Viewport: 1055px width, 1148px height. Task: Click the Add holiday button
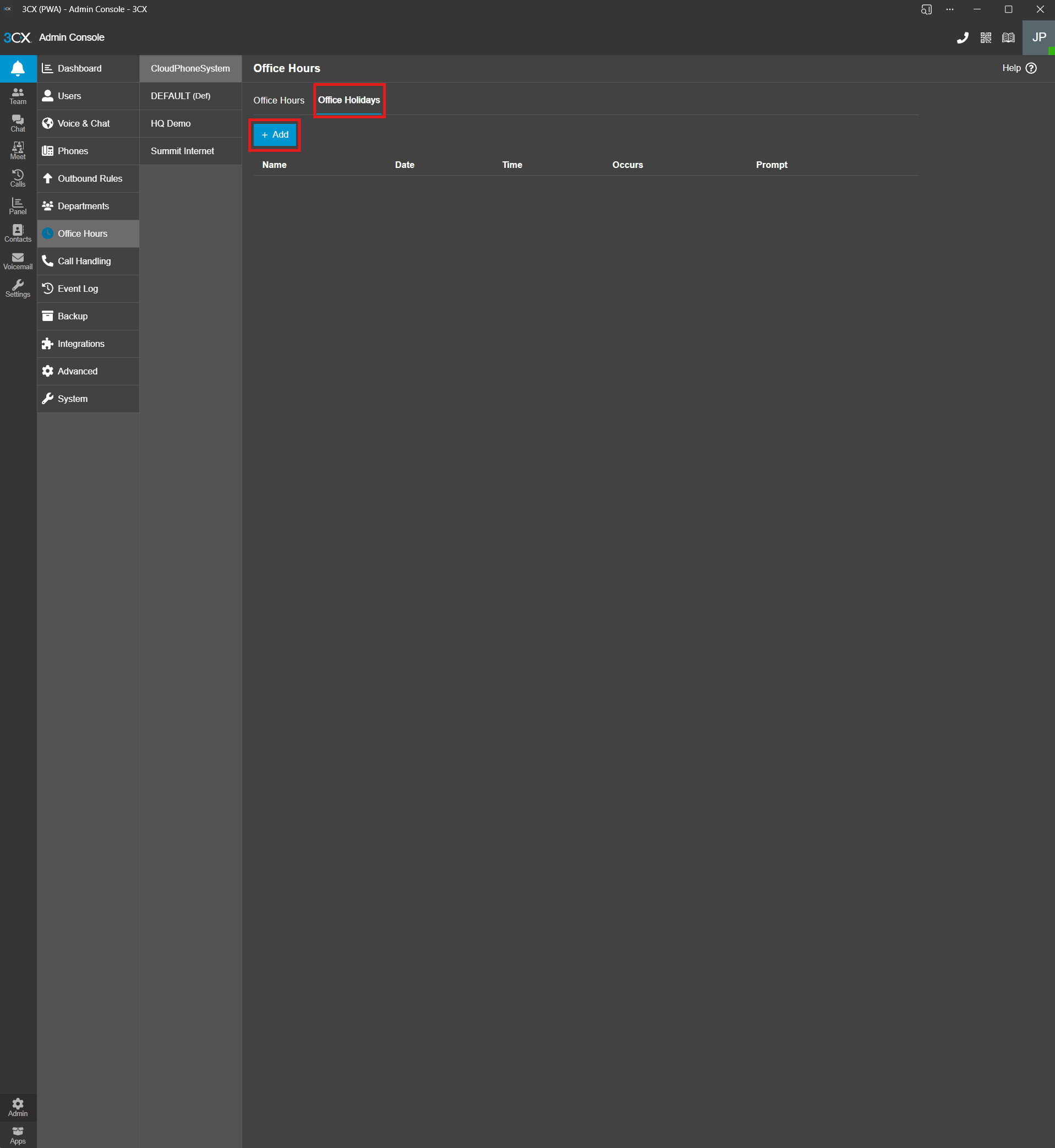[275, 135]
